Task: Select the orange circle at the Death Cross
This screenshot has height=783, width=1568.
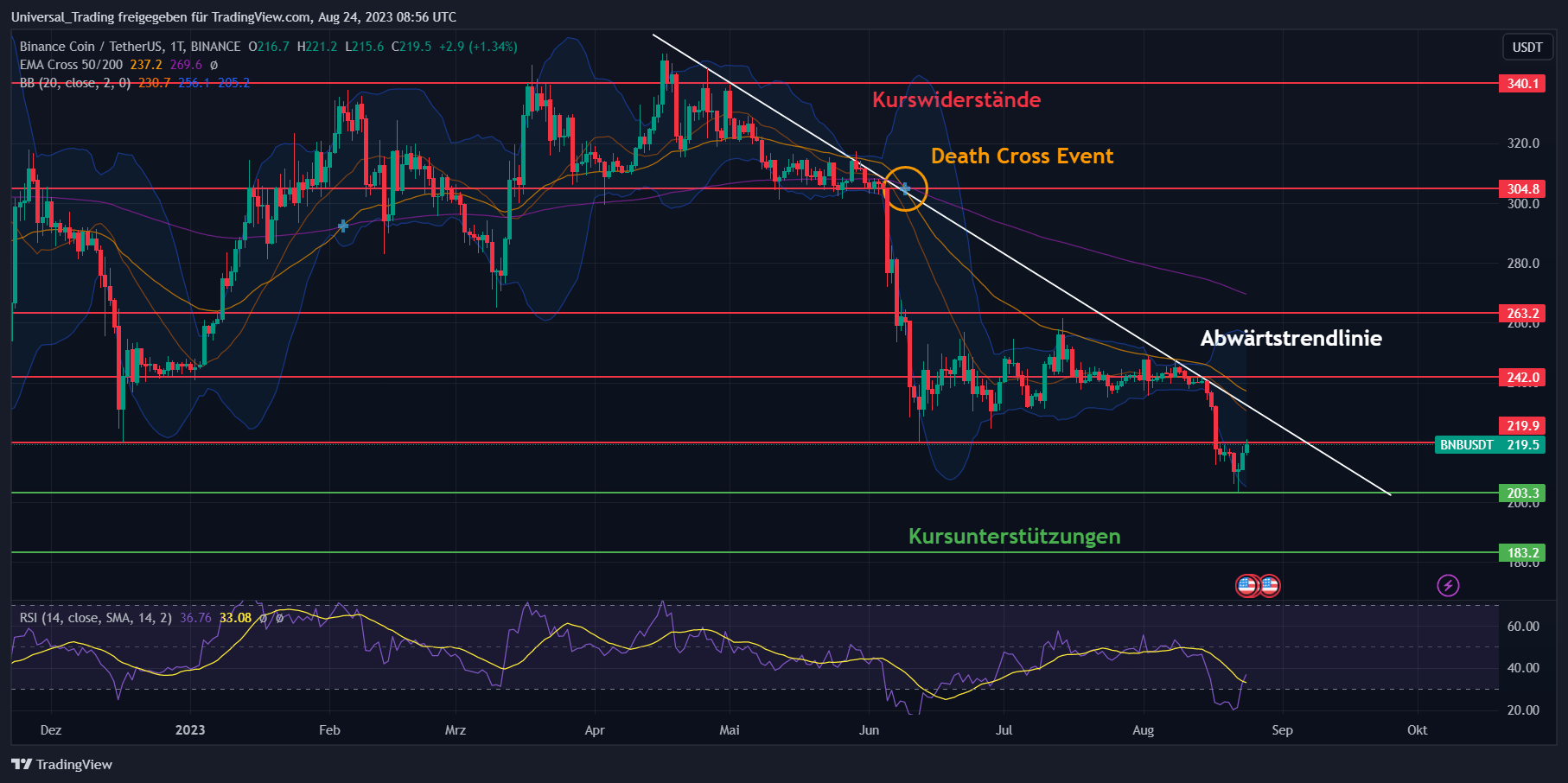Action: point(906,188)
